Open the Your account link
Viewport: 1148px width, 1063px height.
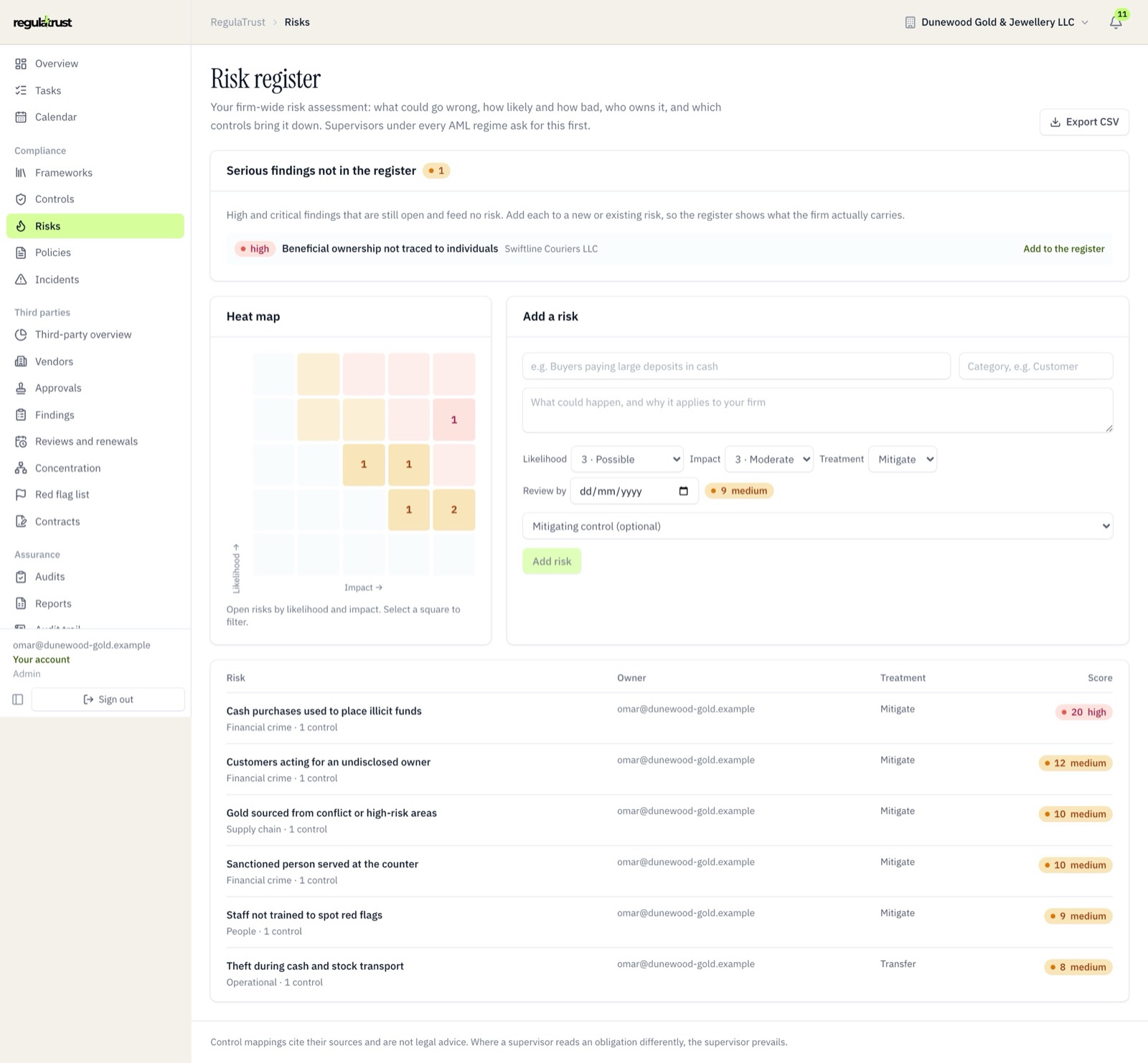coord(42,660)
